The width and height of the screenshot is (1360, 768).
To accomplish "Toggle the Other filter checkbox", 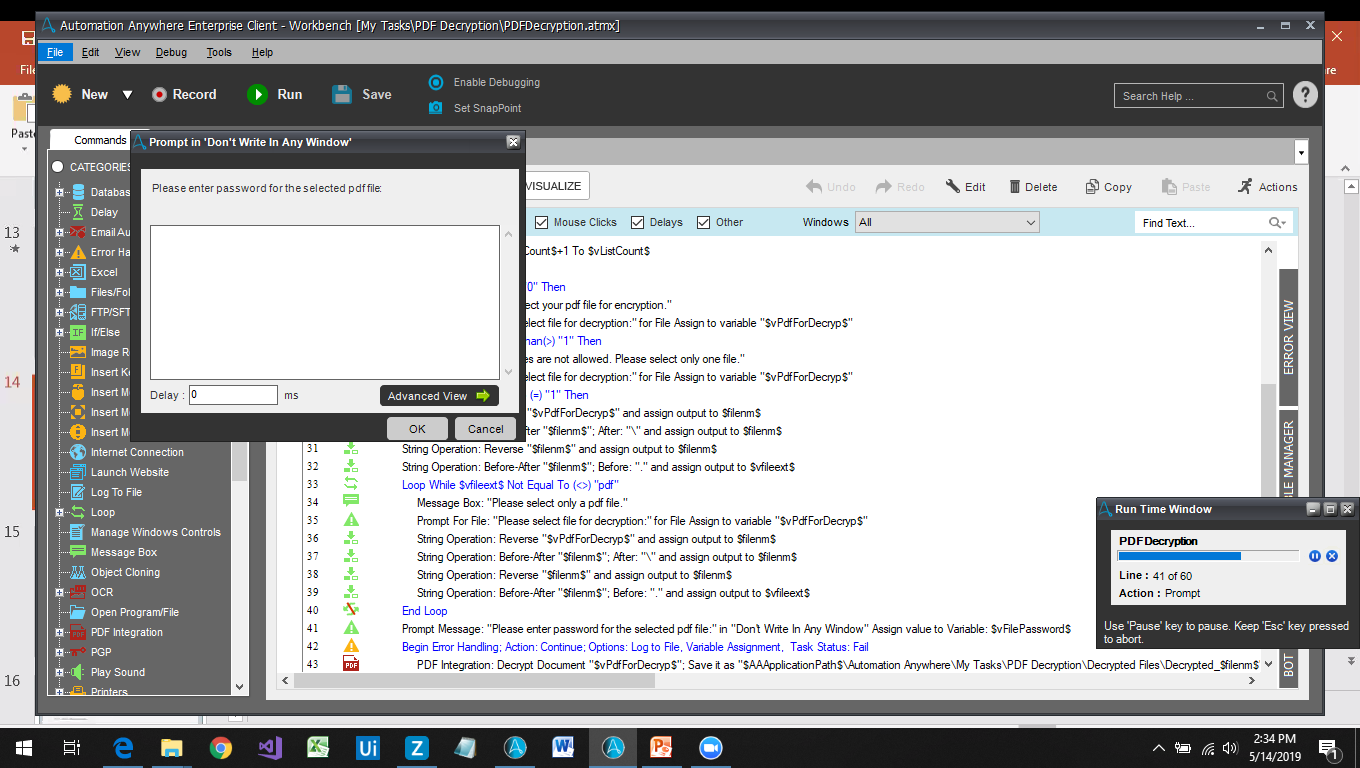I will point(704,222).
